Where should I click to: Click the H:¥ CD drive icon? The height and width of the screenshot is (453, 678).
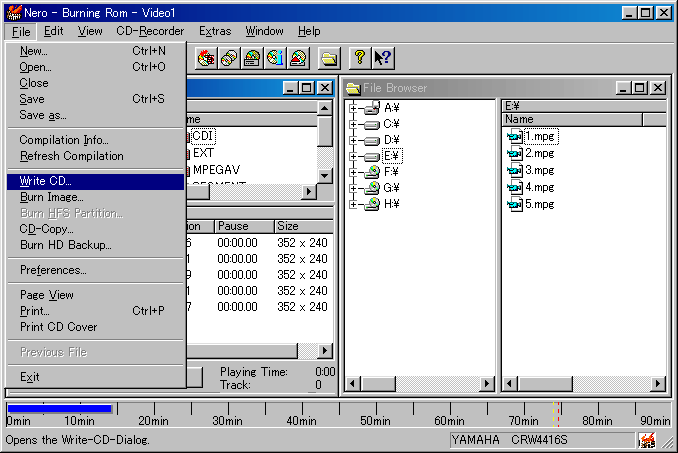[372, 204]
